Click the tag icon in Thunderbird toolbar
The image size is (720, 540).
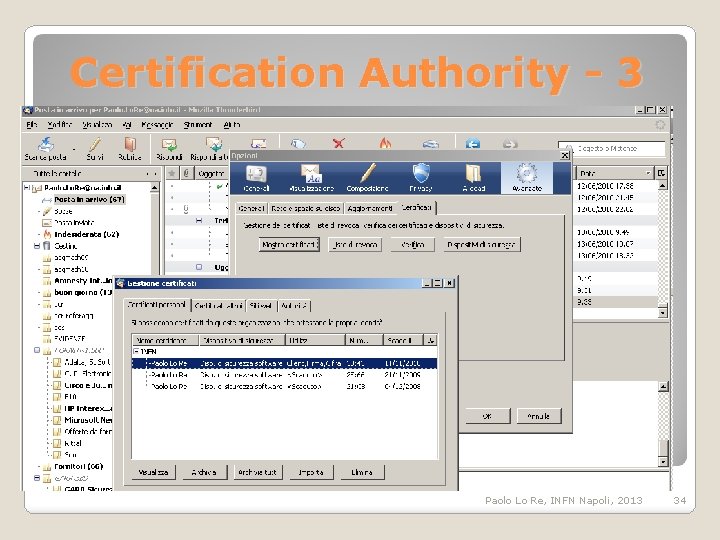[298, 143]
